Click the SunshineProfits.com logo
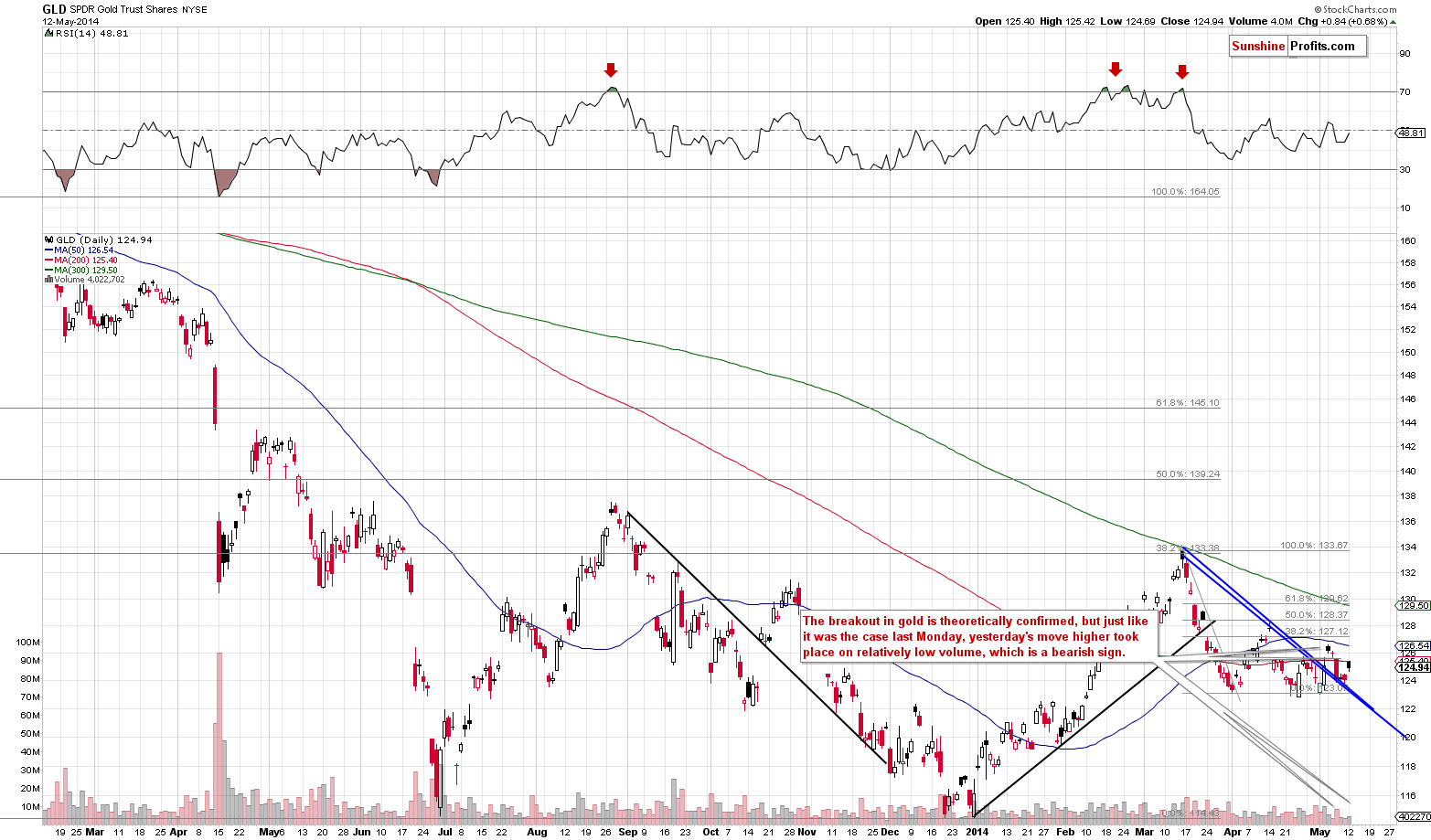Image resolution: width=1431 pixels, height=840 pixels. [x=1297, y=47]
